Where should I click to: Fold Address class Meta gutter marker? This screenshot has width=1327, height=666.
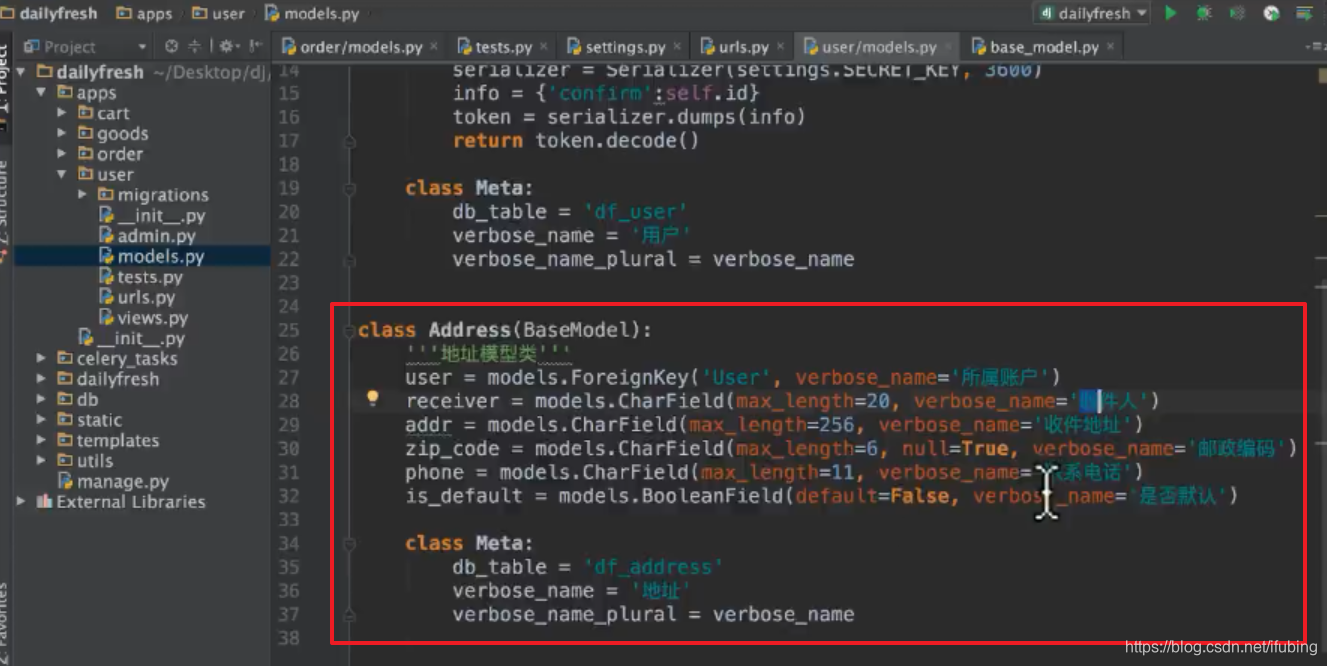click(350, 543)
